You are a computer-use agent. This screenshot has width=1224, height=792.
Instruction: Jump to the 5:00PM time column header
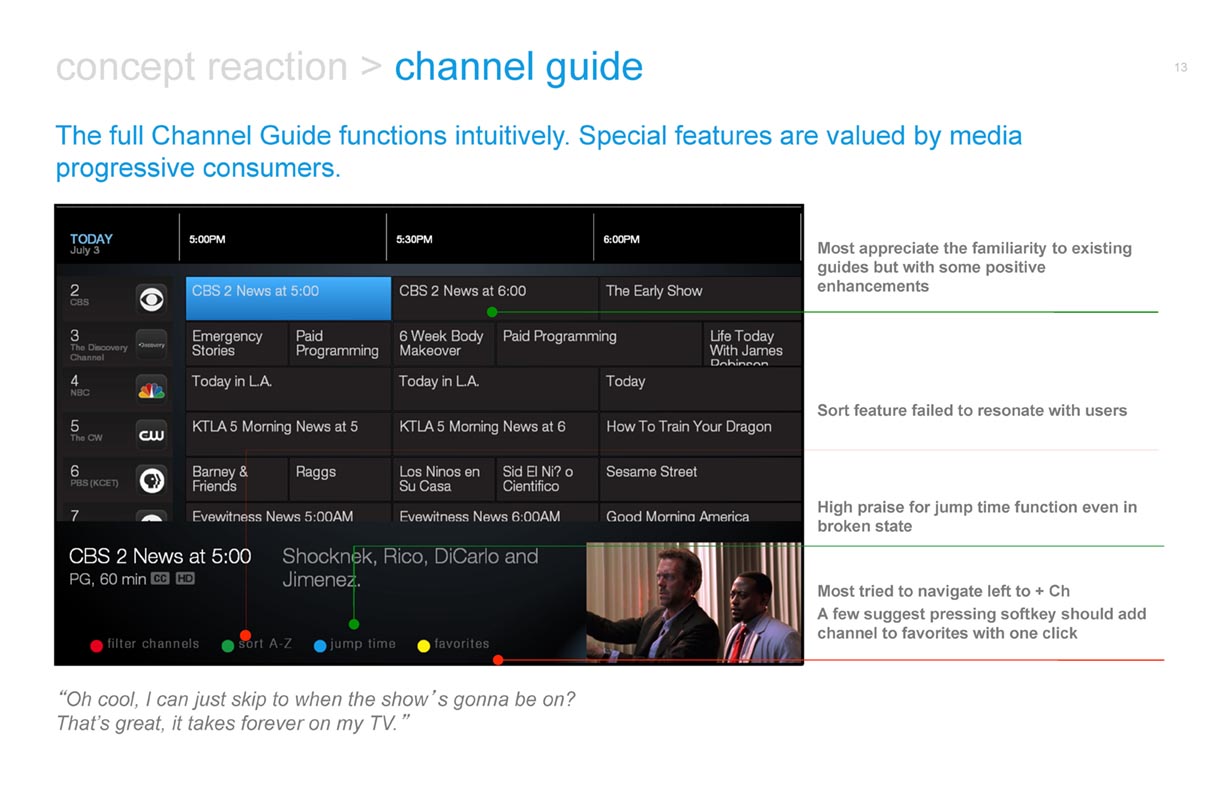(207, 239)
